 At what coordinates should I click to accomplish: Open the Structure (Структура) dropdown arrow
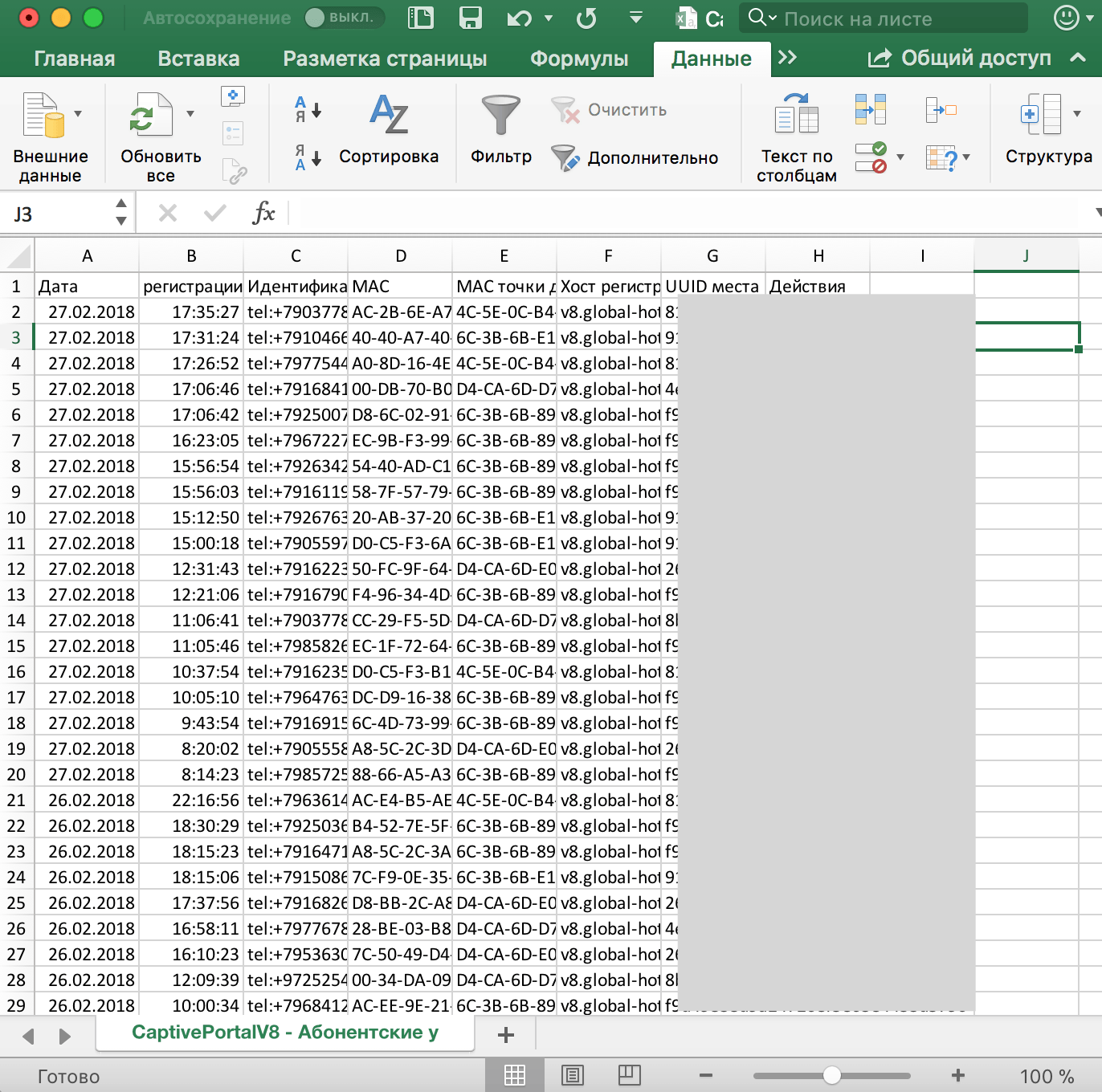(1077, 114)
